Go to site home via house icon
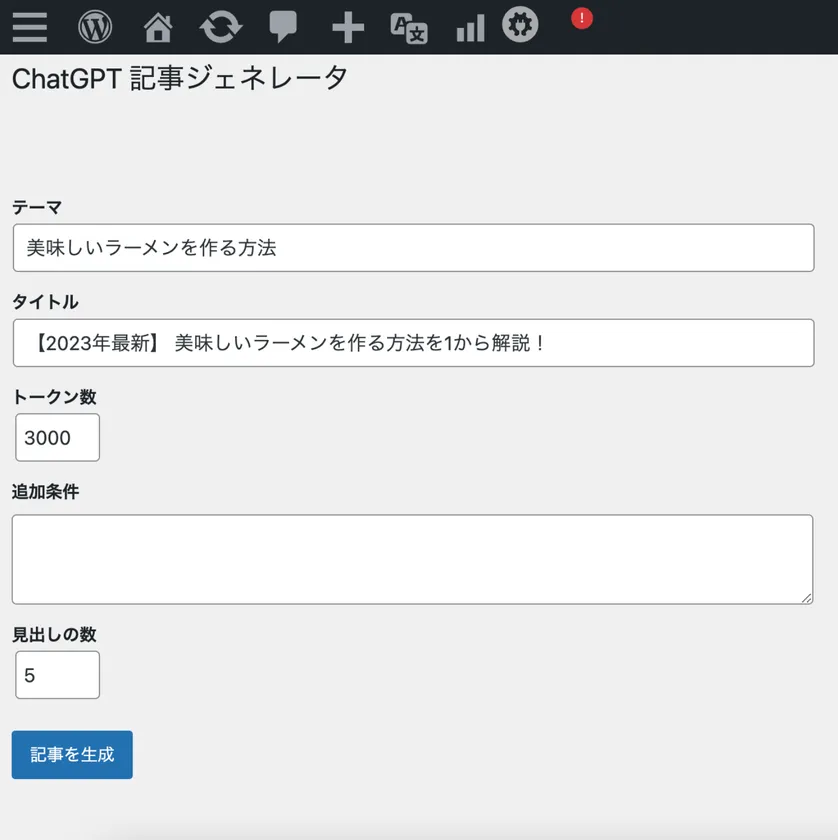The width and height of the screenshot is (838, 840). [x=158, y=27]
